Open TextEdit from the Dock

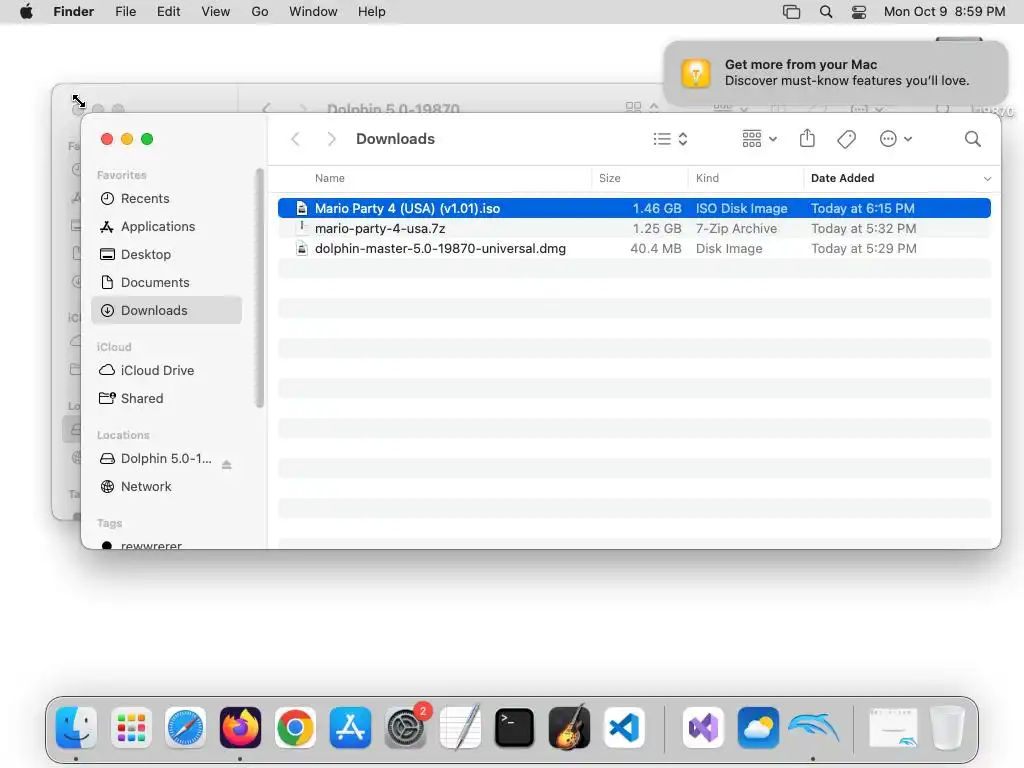pos(460,727)
